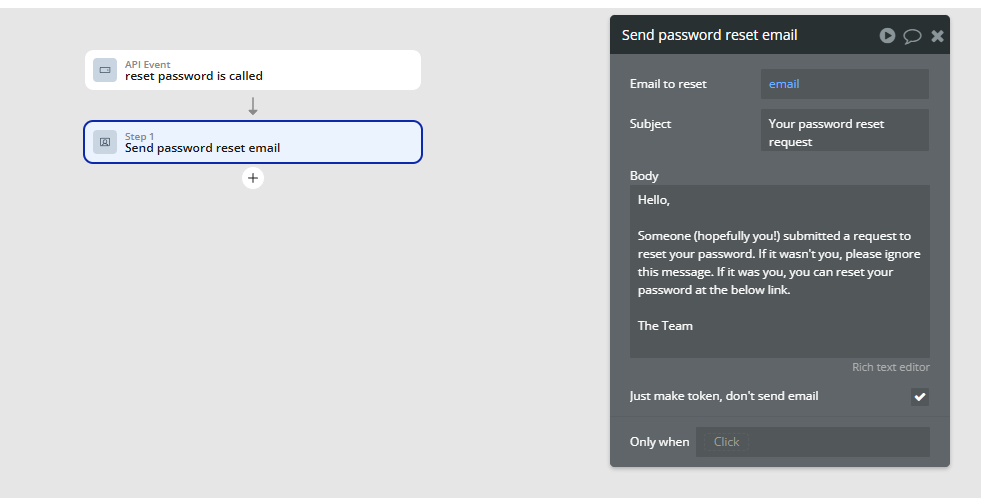Place cursor on the Hello line in Body

pyautogui.click(x=654, y=200)
